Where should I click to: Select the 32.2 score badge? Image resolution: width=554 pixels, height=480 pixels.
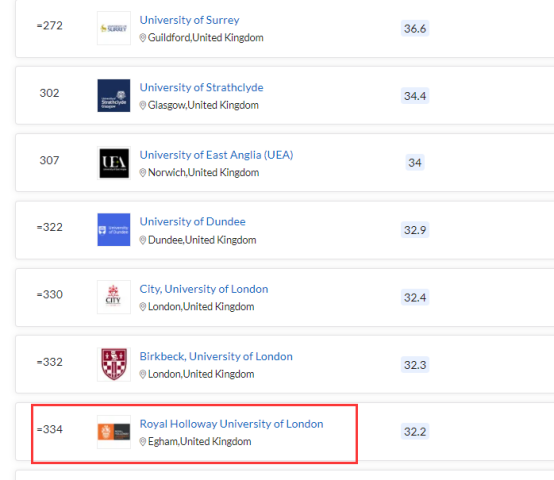point(415,432)
